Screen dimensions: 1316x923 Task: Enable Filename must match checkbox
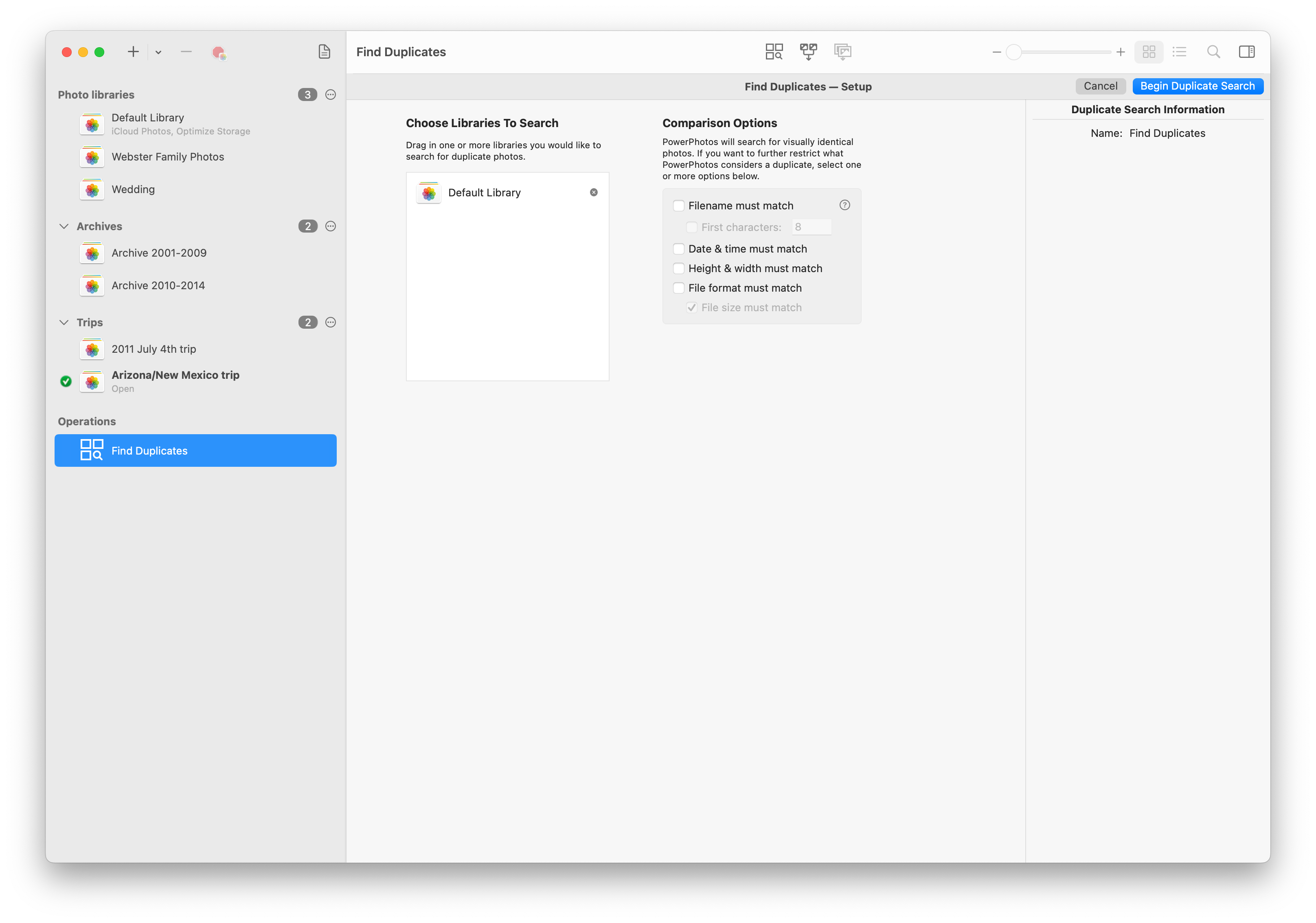pos(679,206)
